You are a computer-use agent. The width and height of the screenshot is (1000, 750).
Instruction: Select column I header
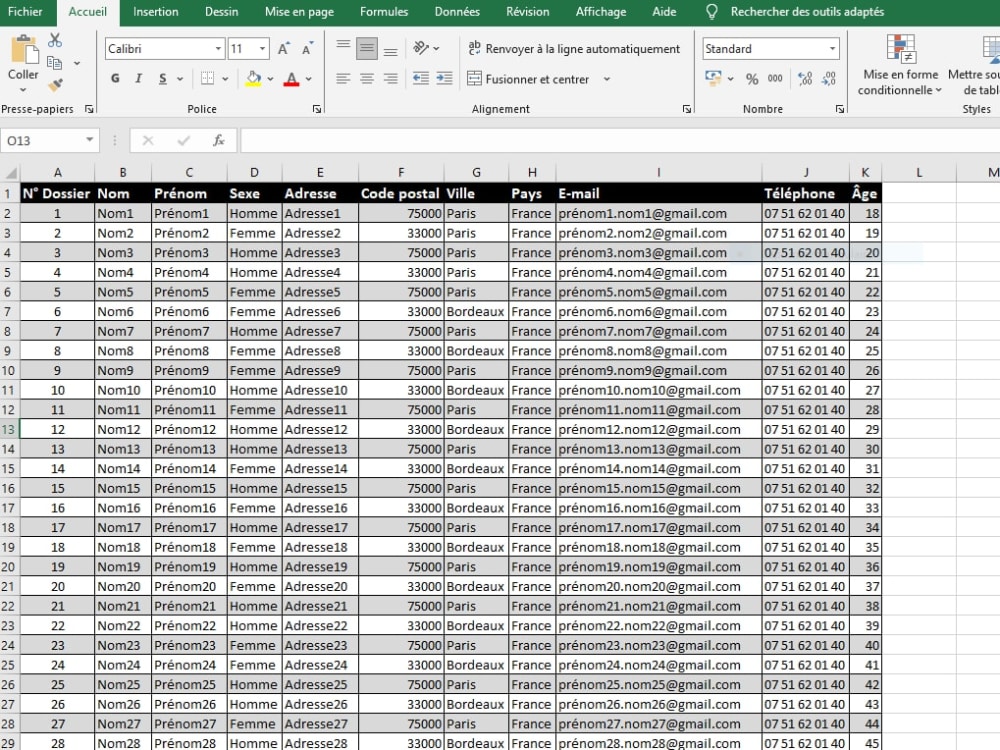(658, 173)
